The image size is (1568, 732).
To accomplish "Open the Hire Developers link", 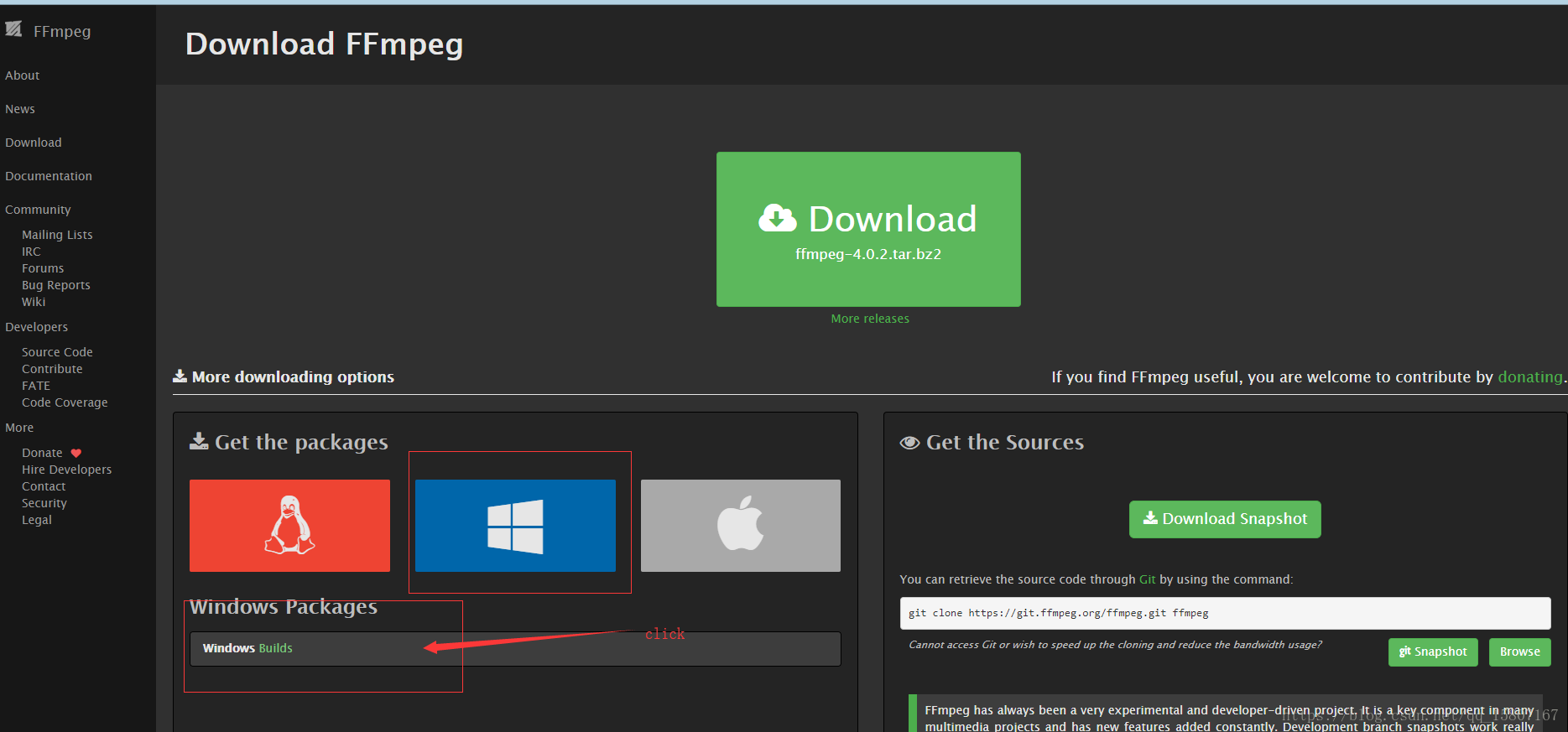I will click(x=66, y=470).
